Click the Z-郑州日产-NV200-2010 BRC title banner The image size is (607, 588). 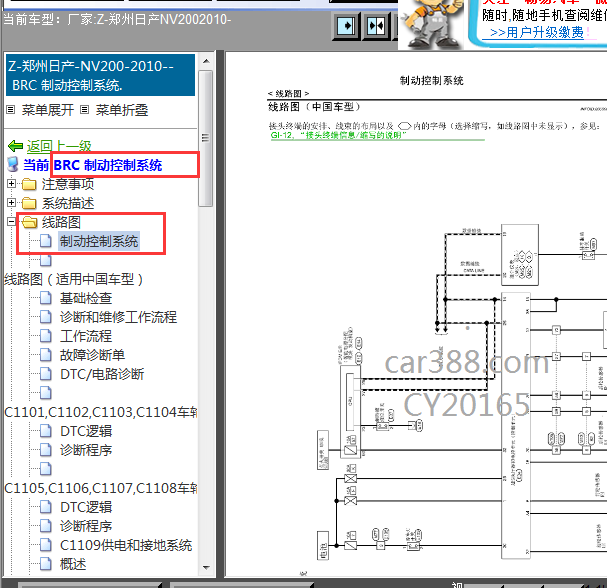coord(100,75)
